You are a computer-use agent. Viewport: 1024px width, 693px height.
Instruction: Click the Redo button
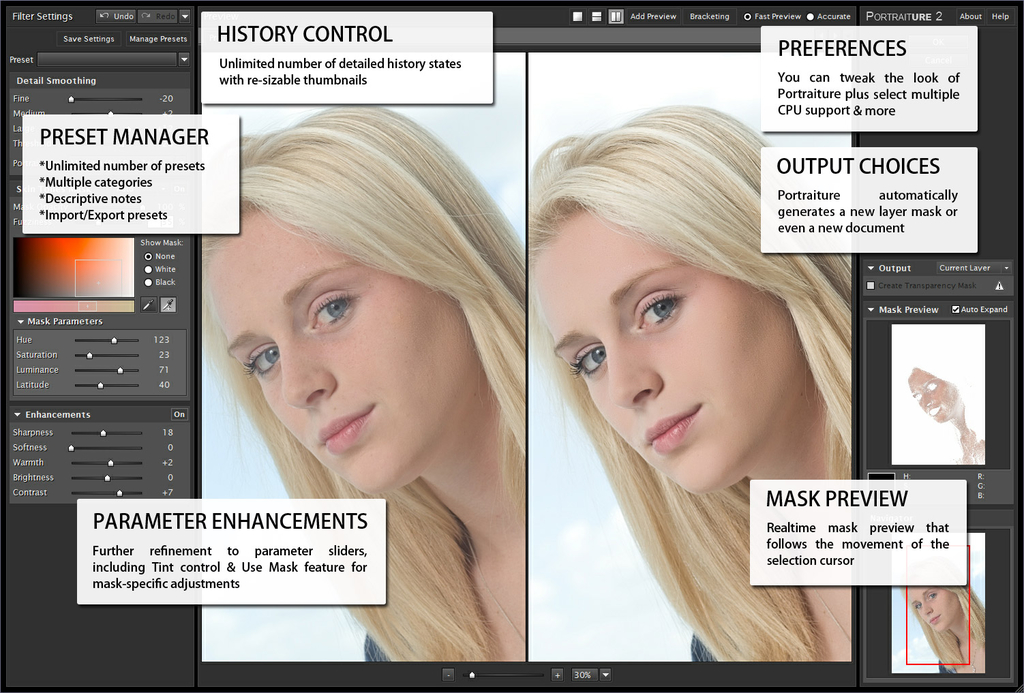pyautogui.click(x=157, y=16)
